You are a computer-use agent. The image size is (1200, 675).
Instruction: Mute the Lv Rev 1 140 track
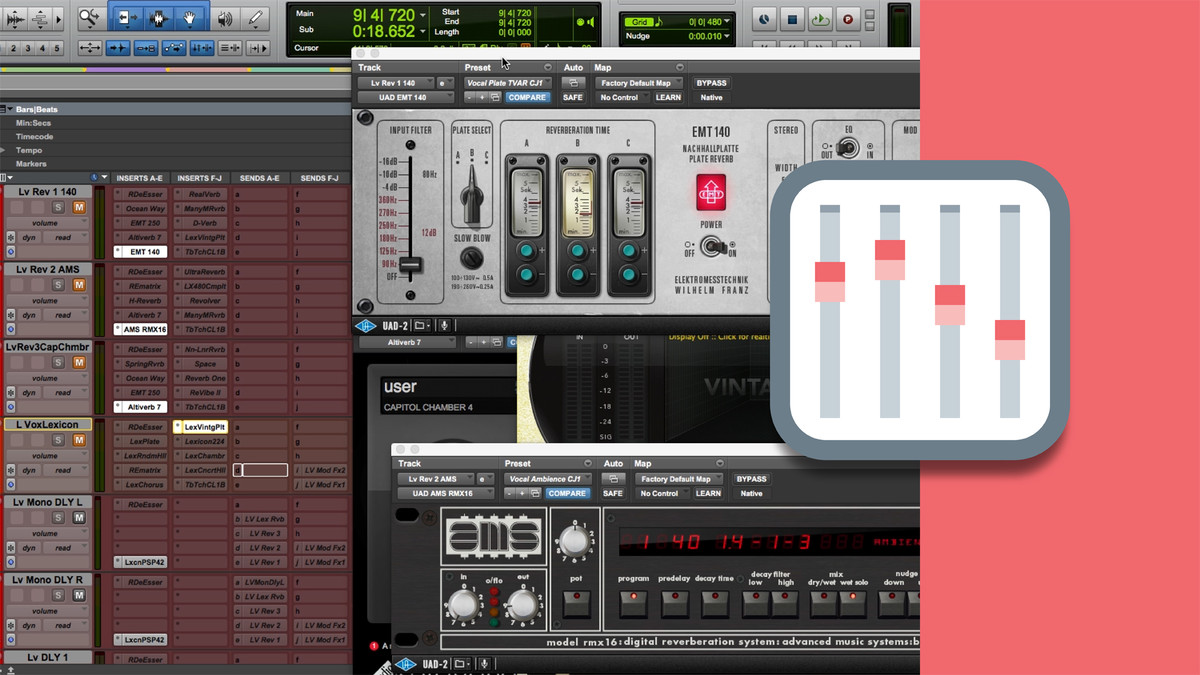79,207
